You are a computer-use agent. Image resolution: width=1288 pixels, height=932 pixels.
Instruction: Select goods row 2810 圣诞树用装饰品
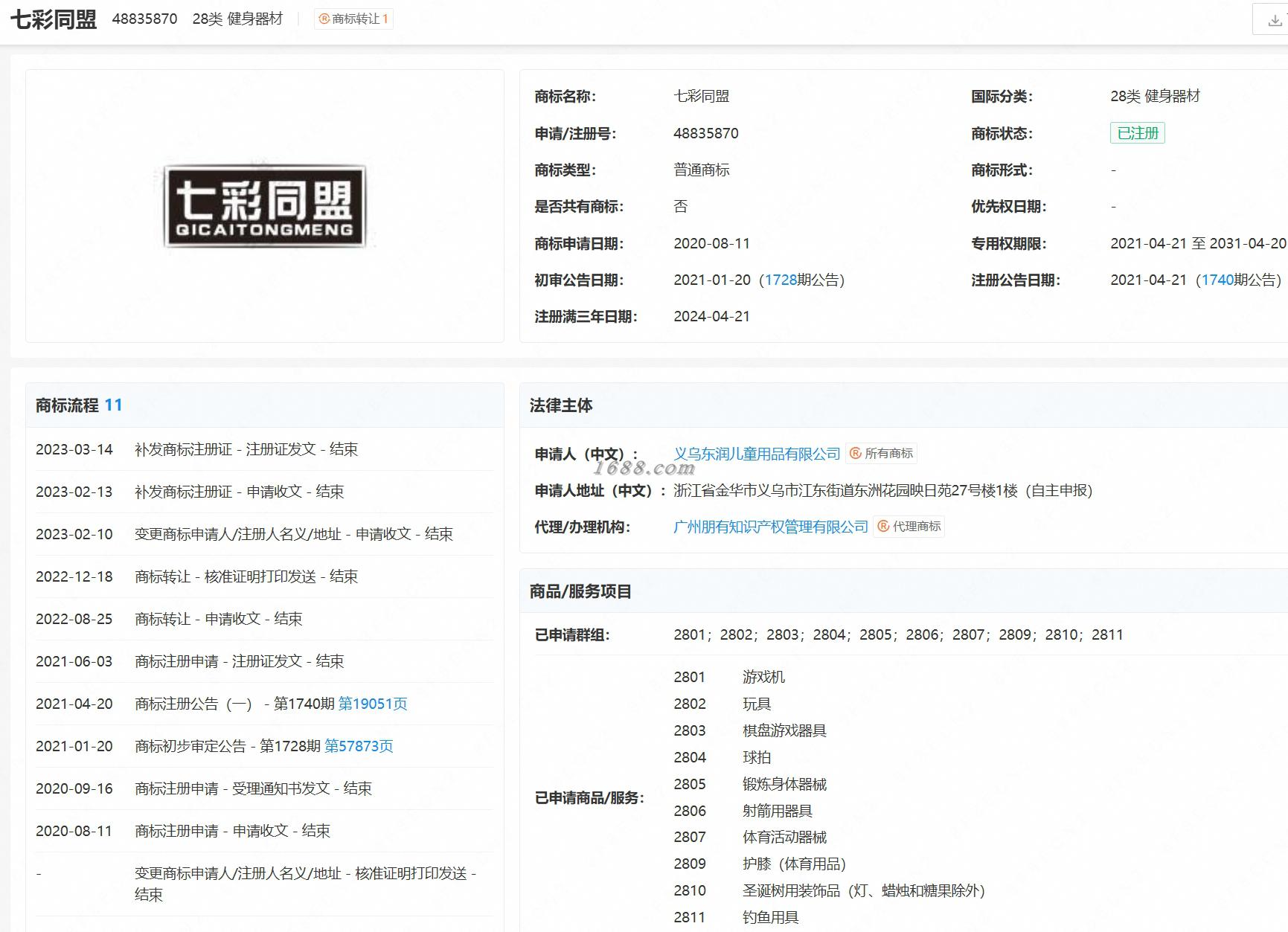pos(830,890)
